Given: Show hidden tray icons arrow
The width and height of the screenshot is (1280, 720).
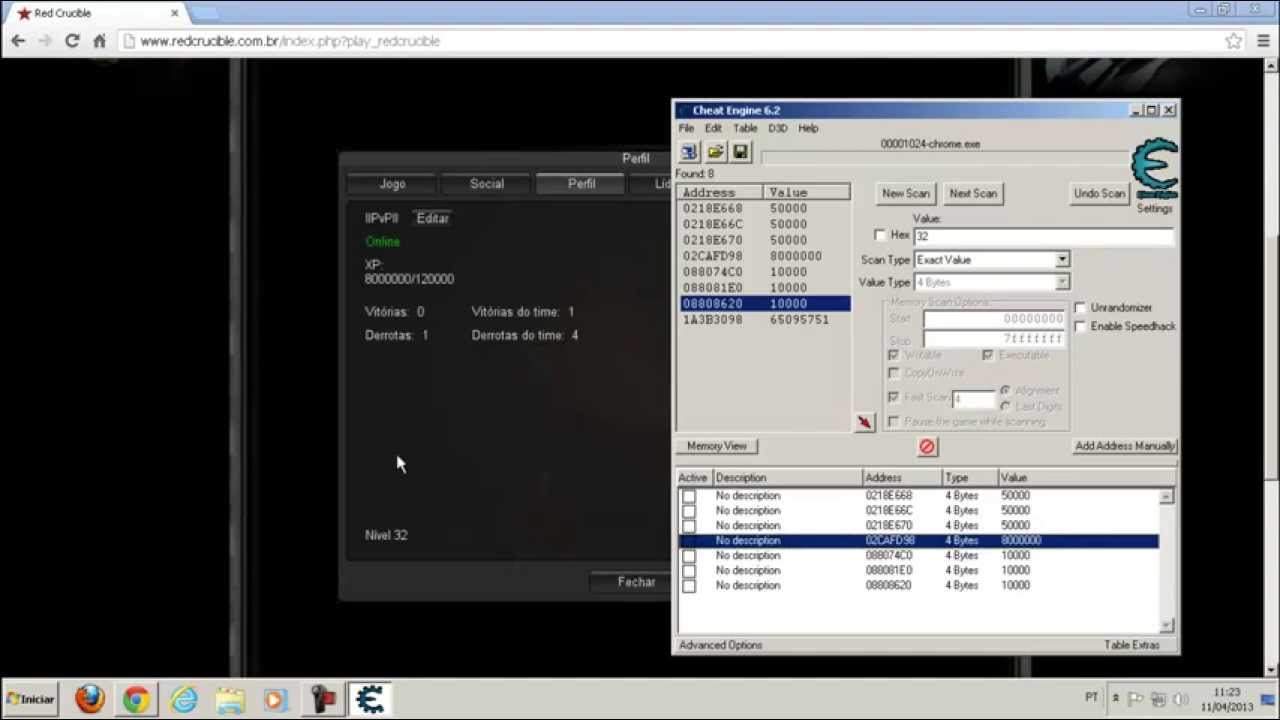Looking at the screenshot, I should [1116, 699].
